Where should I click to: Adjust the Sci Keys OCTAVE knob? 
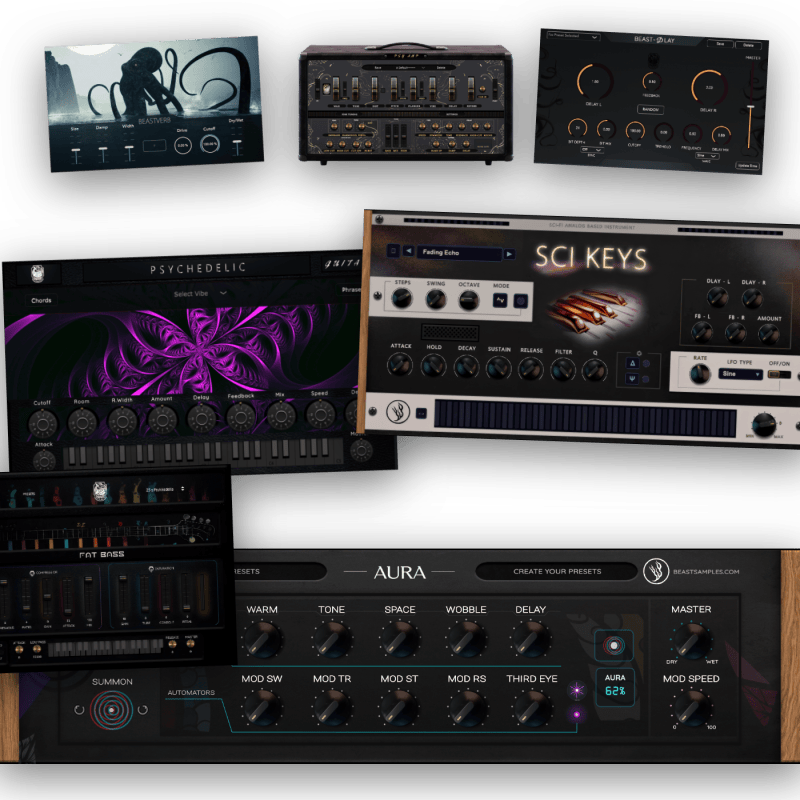coord(468,301)
